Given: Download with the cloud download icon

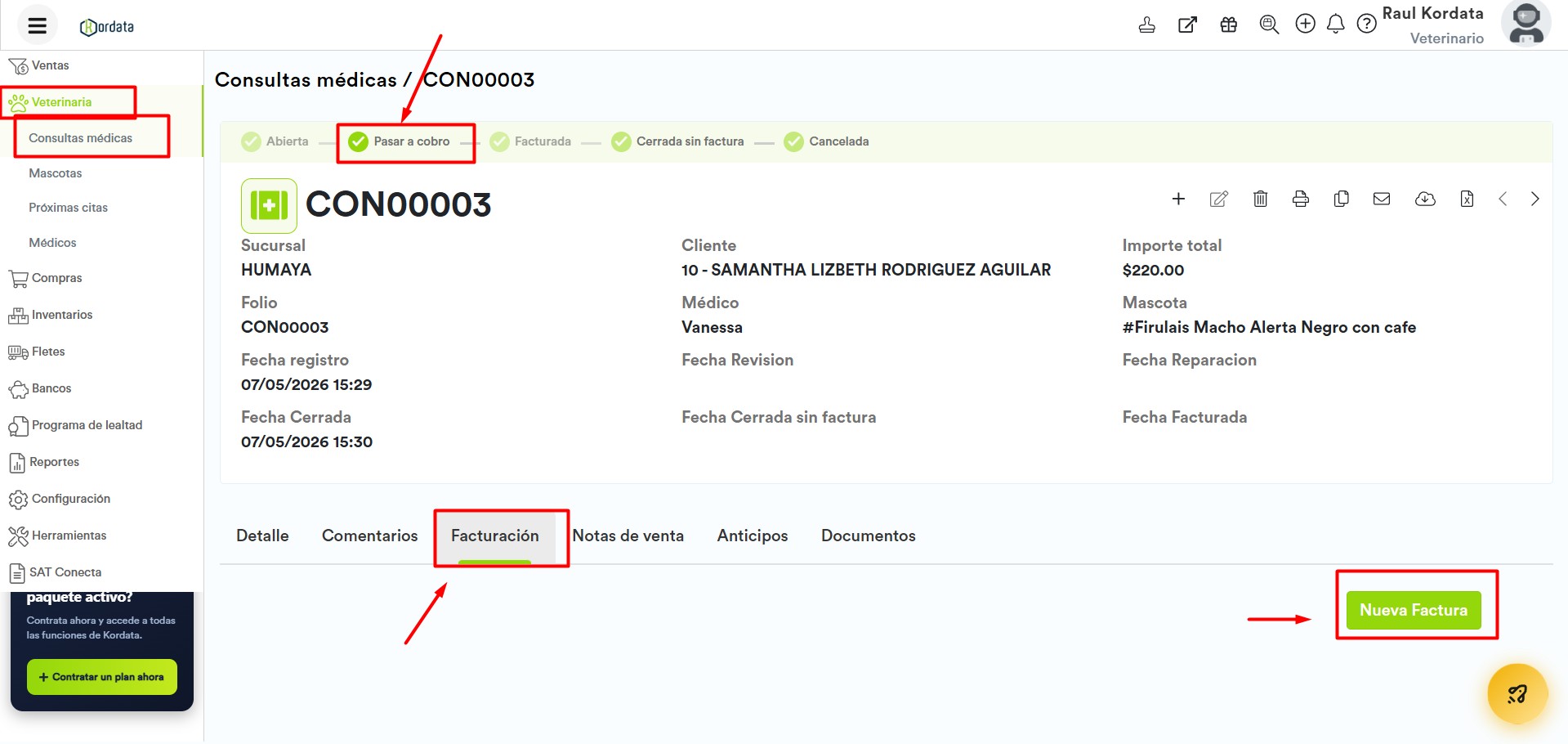Looking at the screenshot, I should coord(1425,199).
